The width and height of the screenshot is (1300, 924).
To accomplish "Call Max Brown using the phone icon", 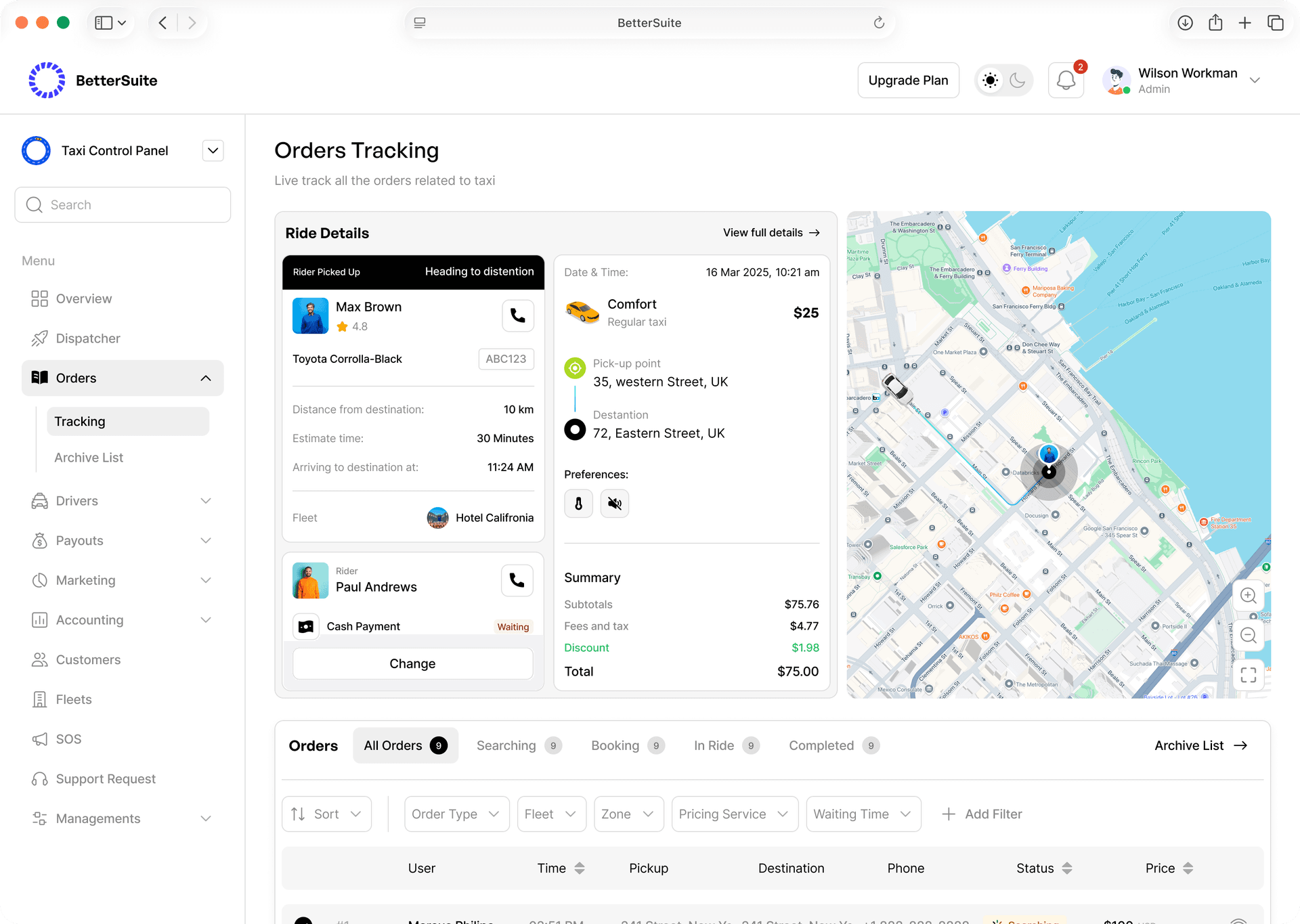I will [517, 315].
